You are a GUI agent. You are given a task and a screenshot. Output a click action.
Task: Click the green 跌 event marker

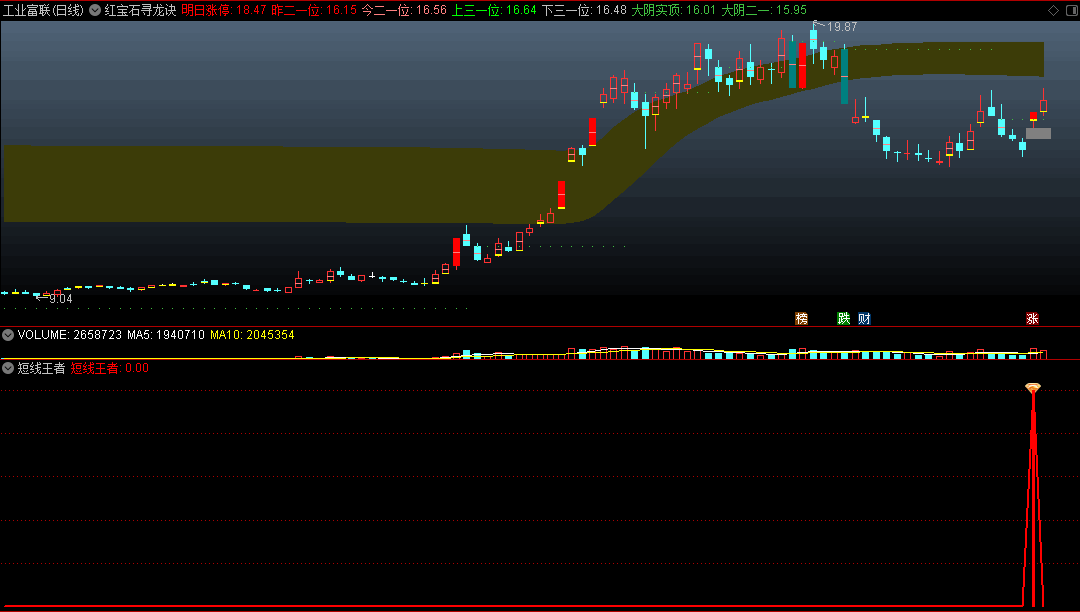click(x=844, y=319)
